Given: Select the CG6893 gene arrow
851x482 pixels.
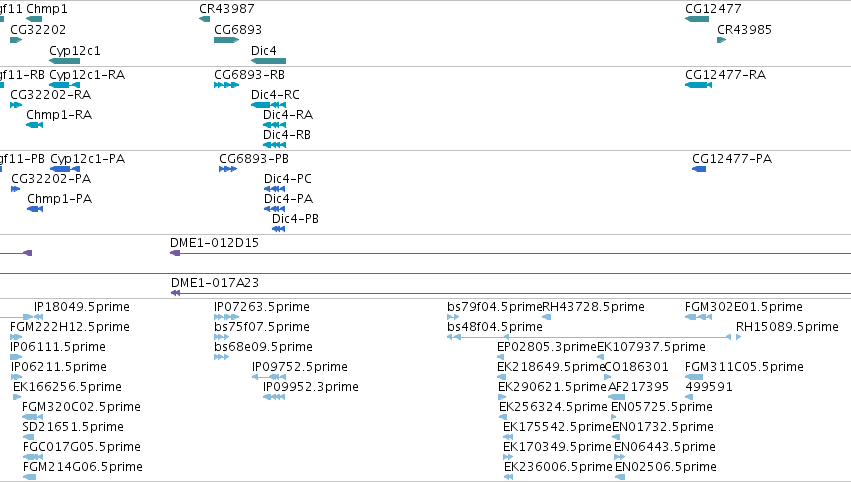Looking at the screenshot, I should point(227,40).
